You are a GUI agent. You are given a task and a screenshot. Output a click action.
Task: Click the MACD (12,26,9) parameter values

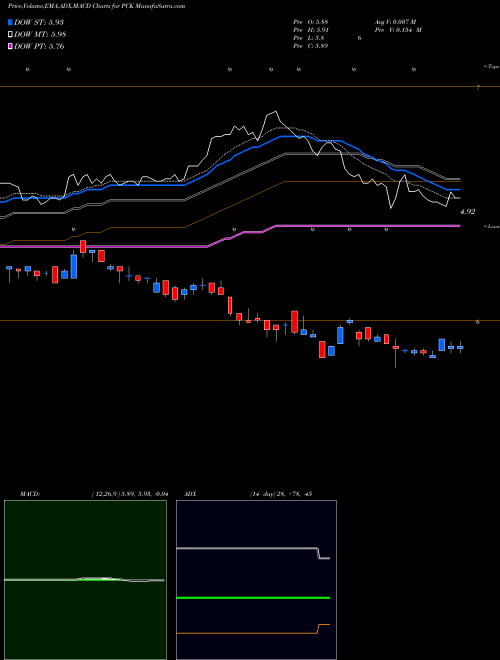pyautogui.click(x=129, y=494)
